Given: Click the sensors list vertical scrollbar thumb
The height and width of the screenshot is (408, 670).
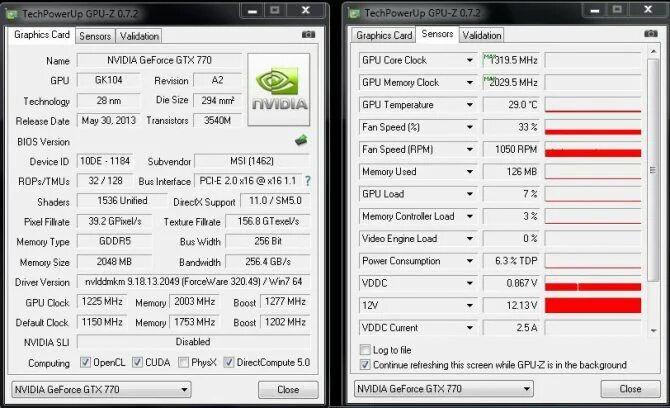Looking at the screenshot, I should click(653, 170).
